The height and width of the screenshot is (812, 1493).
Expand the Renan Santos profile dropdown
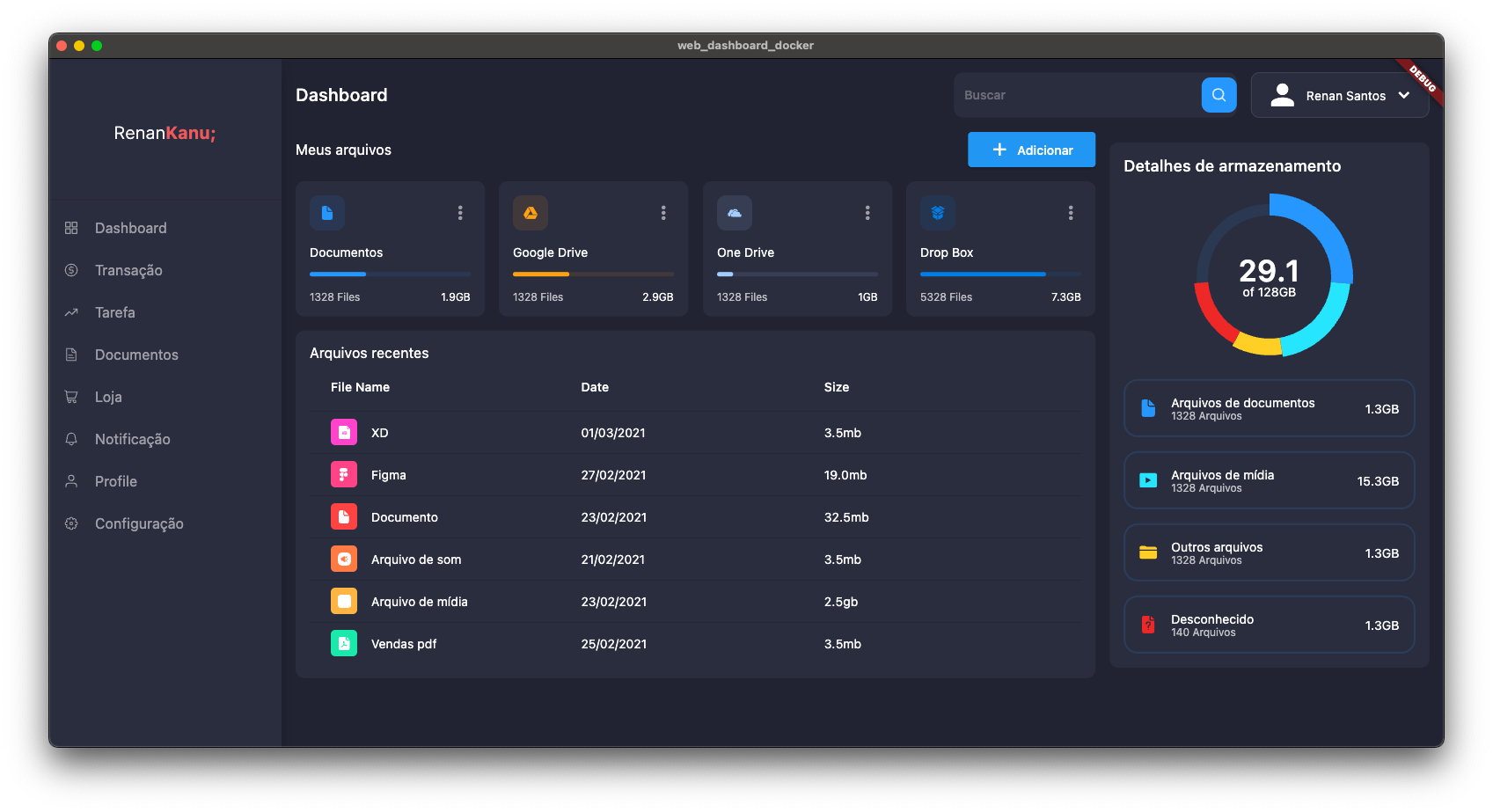(1405, 95)
